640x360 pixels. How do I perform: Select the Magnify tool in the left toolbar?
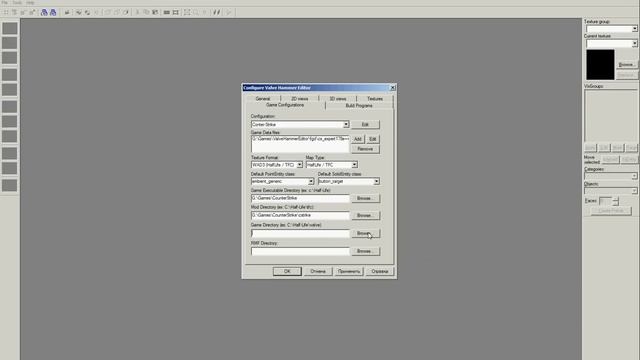[x=10, y=43]
